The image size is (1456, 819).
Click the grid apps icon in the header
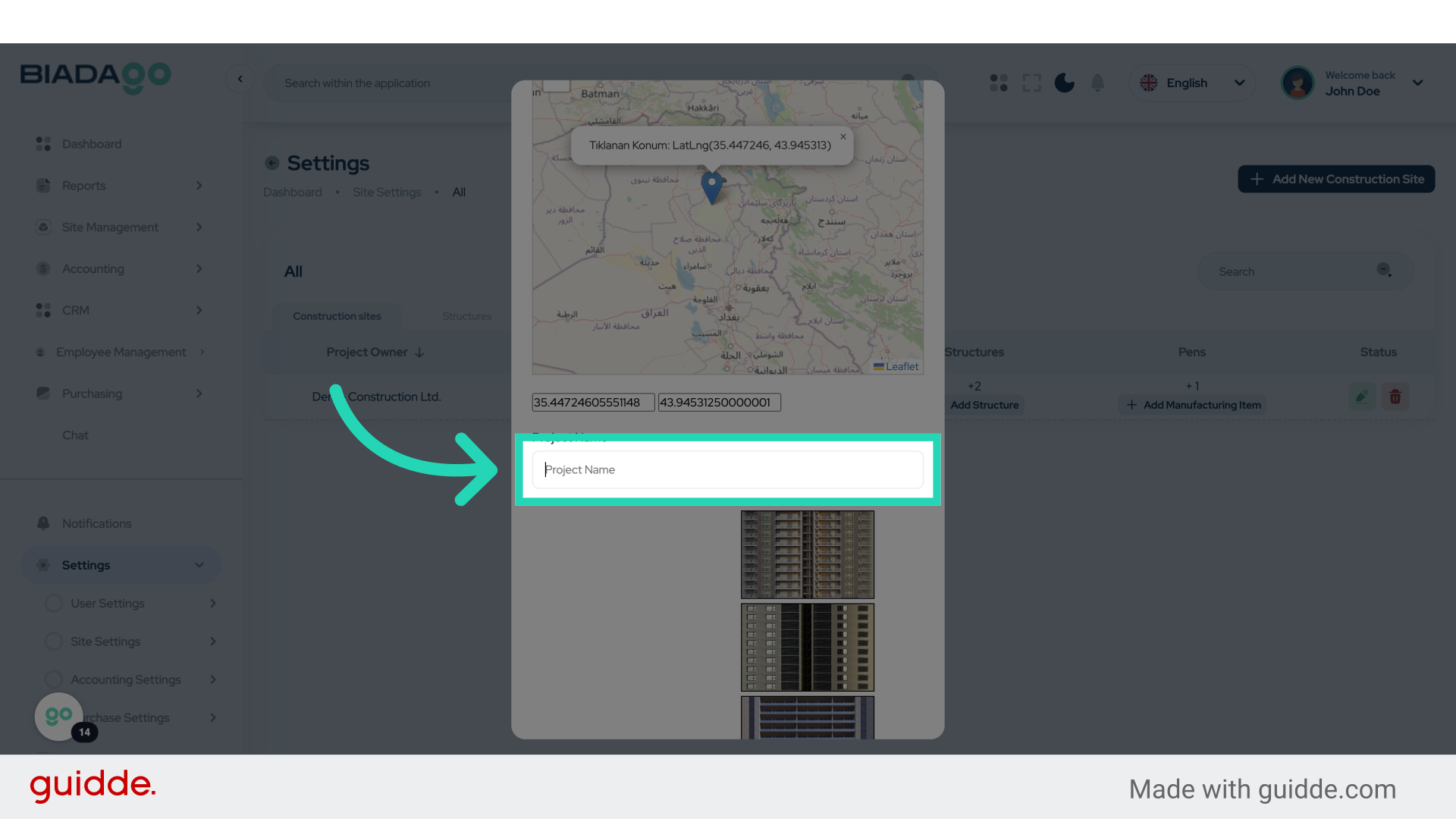tap(998, 83)
